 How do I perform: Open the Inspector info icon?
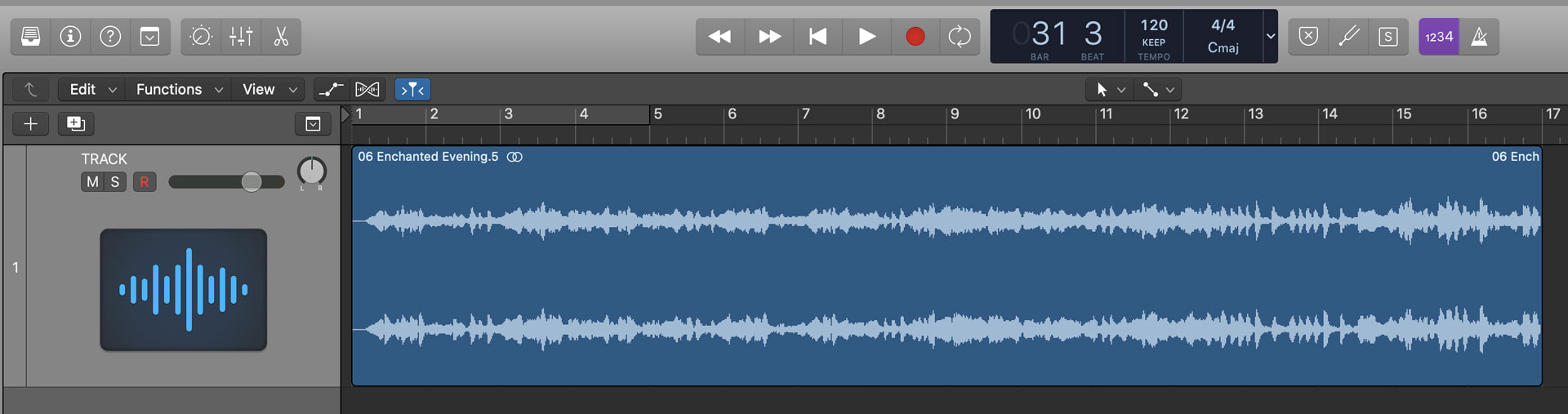click(x=71, y=37)
